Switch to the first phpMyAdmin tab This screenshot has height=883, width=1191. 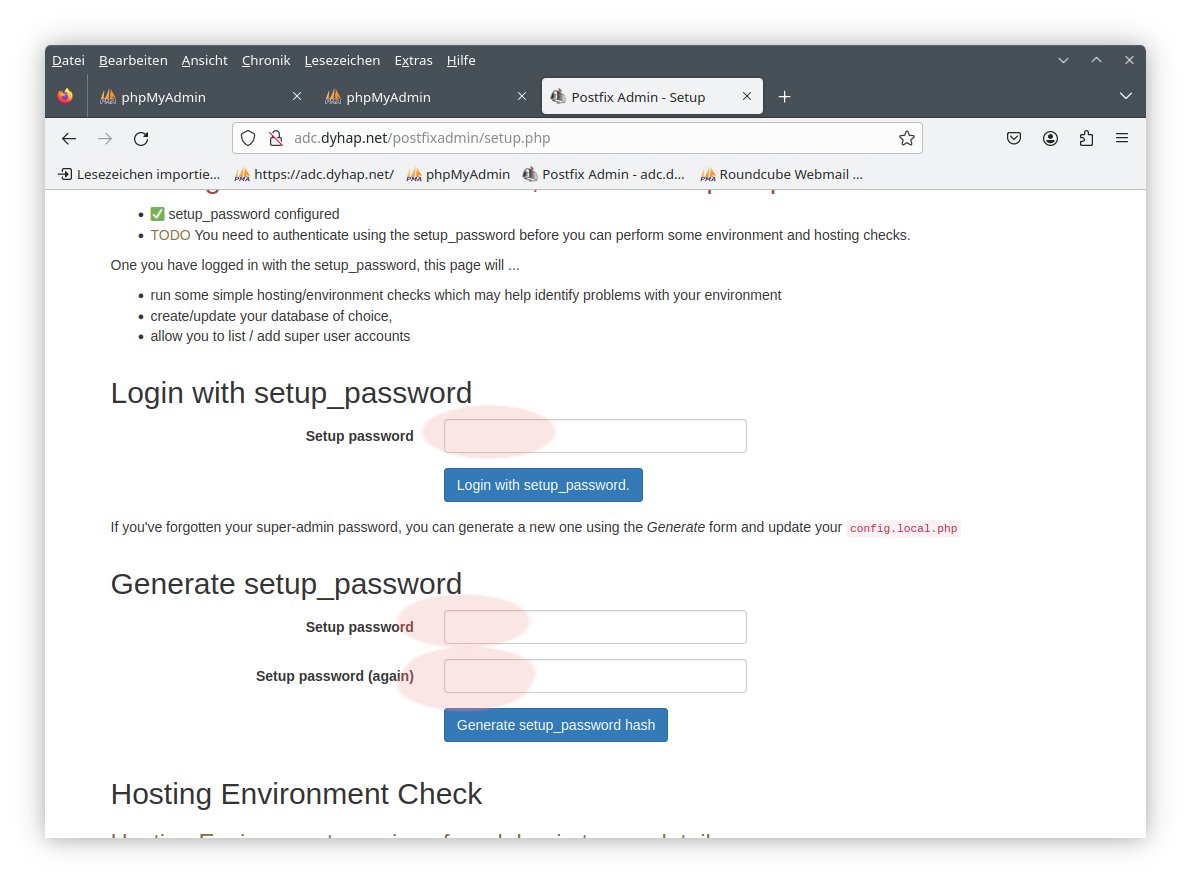[190, 97]
